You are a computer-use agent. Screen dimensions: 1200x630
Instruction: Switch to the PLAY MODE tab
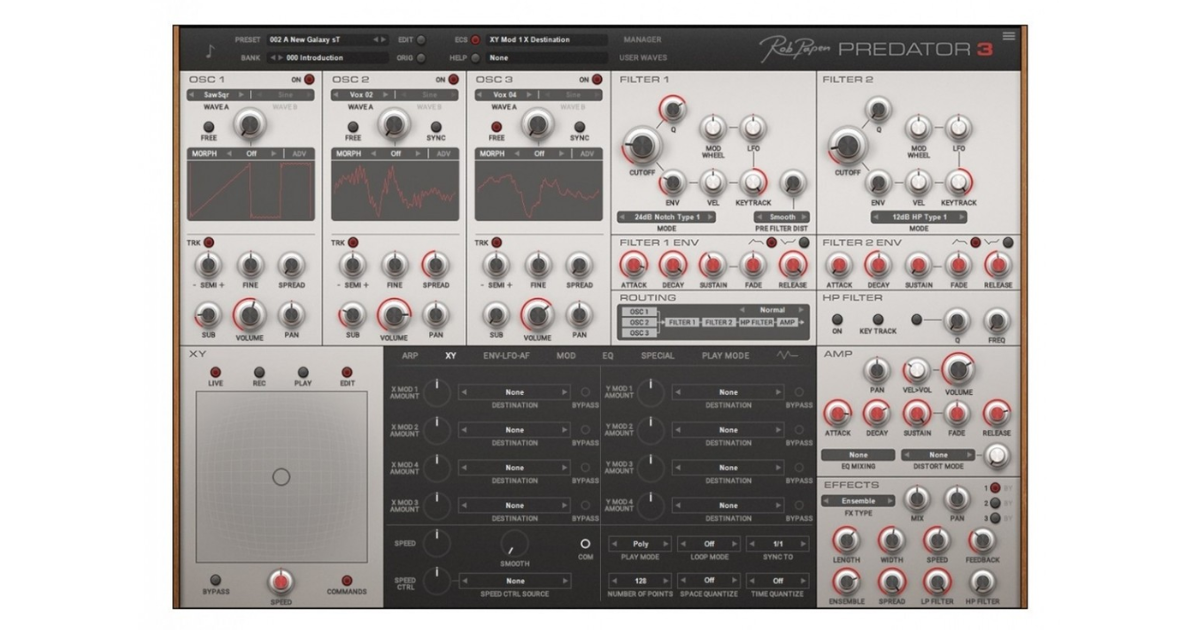[x=725, y=355]
